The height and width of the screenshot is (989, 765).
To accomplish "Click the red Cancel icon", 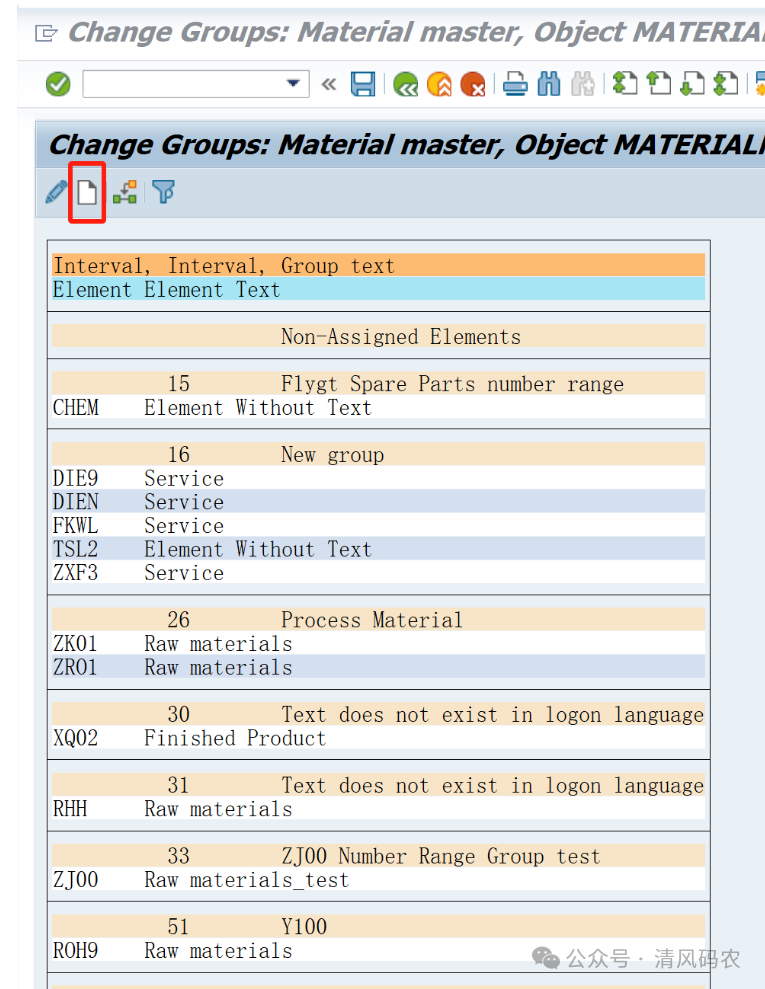I will pyautogui.click(x=472, y=84).
